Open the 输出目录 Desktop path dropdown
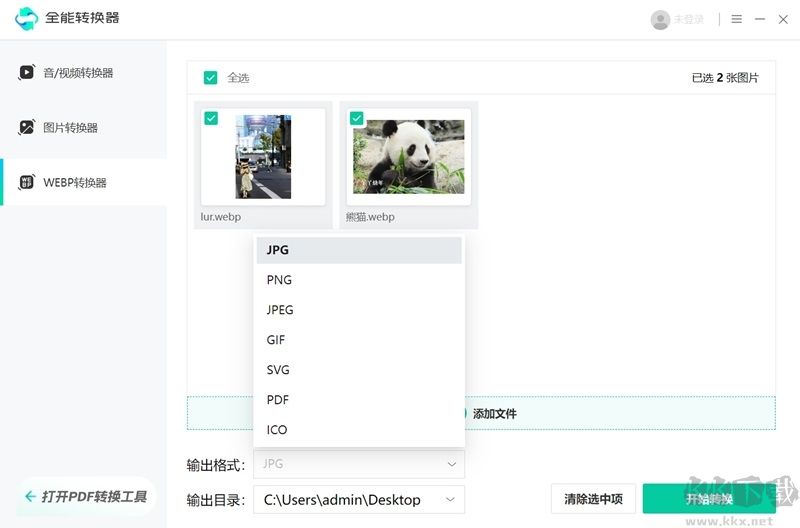Image resolution: width=800 pixels, height=528 pixels. [359, 499]
